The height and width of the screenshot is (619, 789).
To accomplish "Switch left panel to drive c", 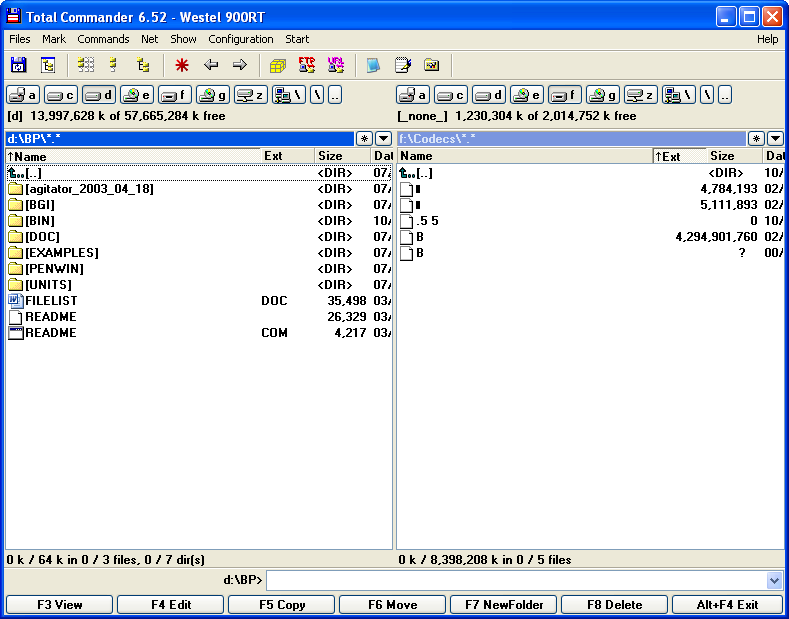I will pos(61,95).
